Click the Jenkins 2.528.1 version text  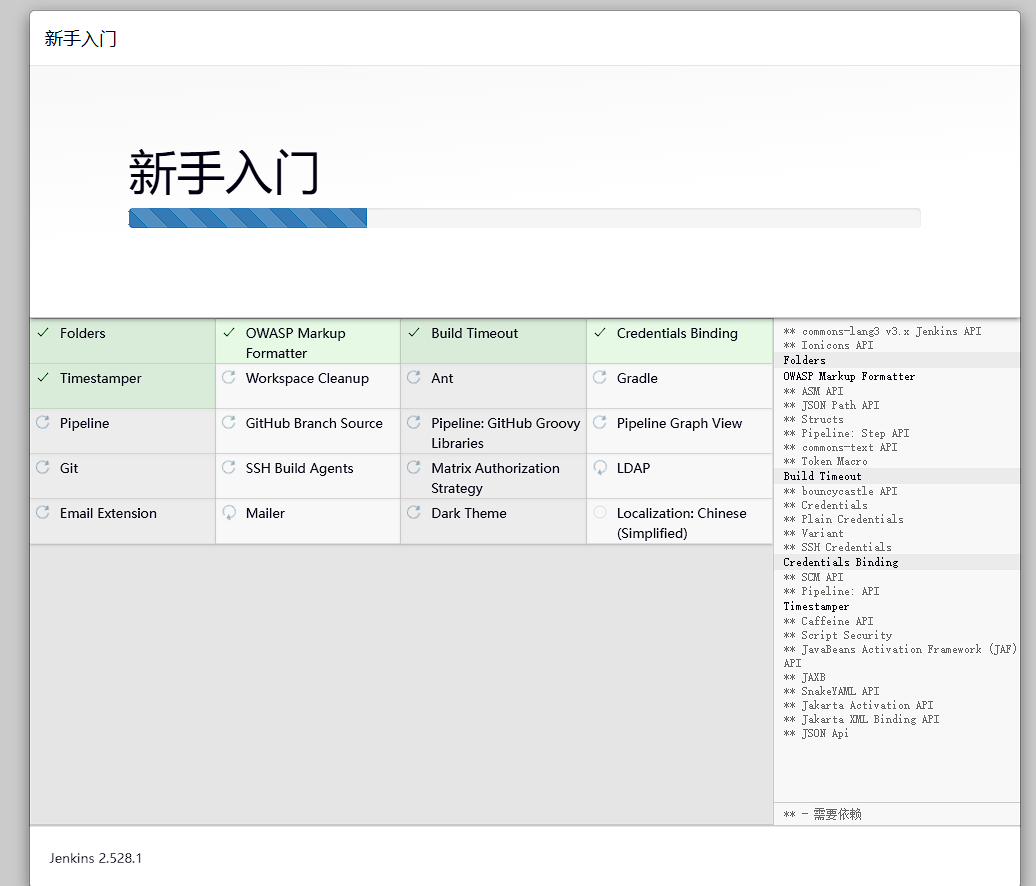(96, 858)
